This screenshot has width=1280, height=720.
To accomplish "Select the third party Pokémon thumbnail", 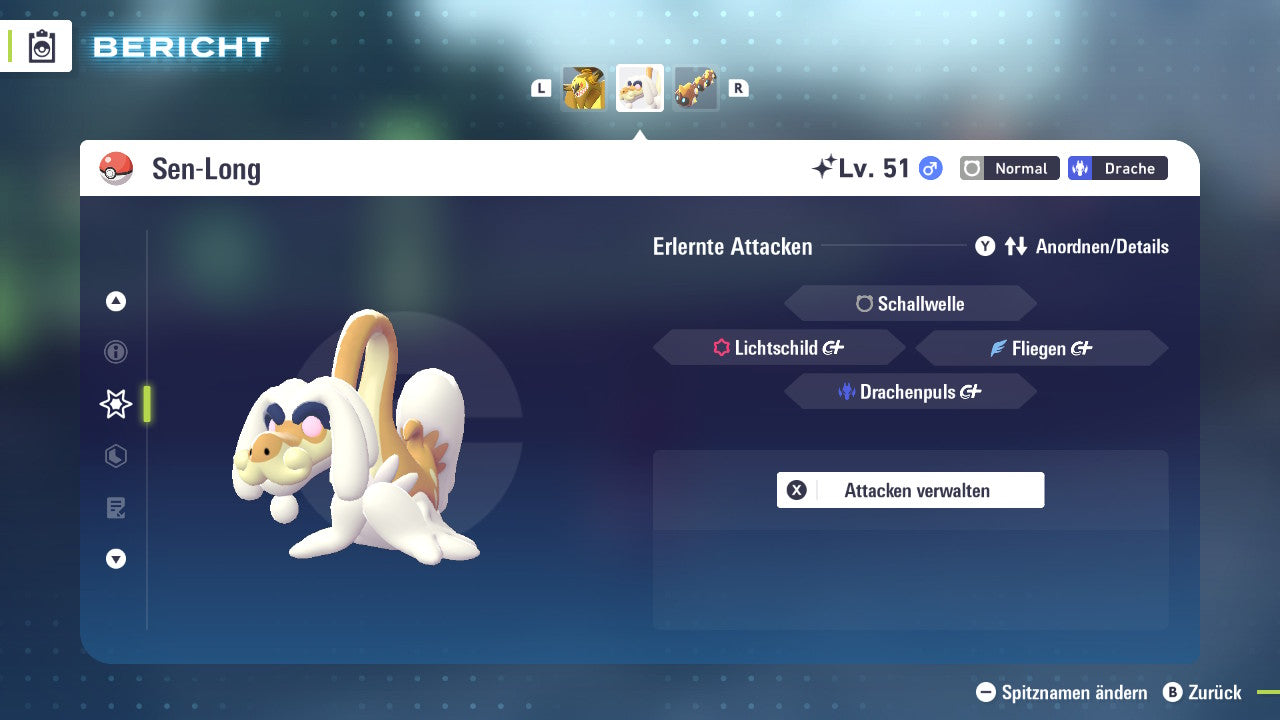I will pyautogui.click(x=695, y=88).
